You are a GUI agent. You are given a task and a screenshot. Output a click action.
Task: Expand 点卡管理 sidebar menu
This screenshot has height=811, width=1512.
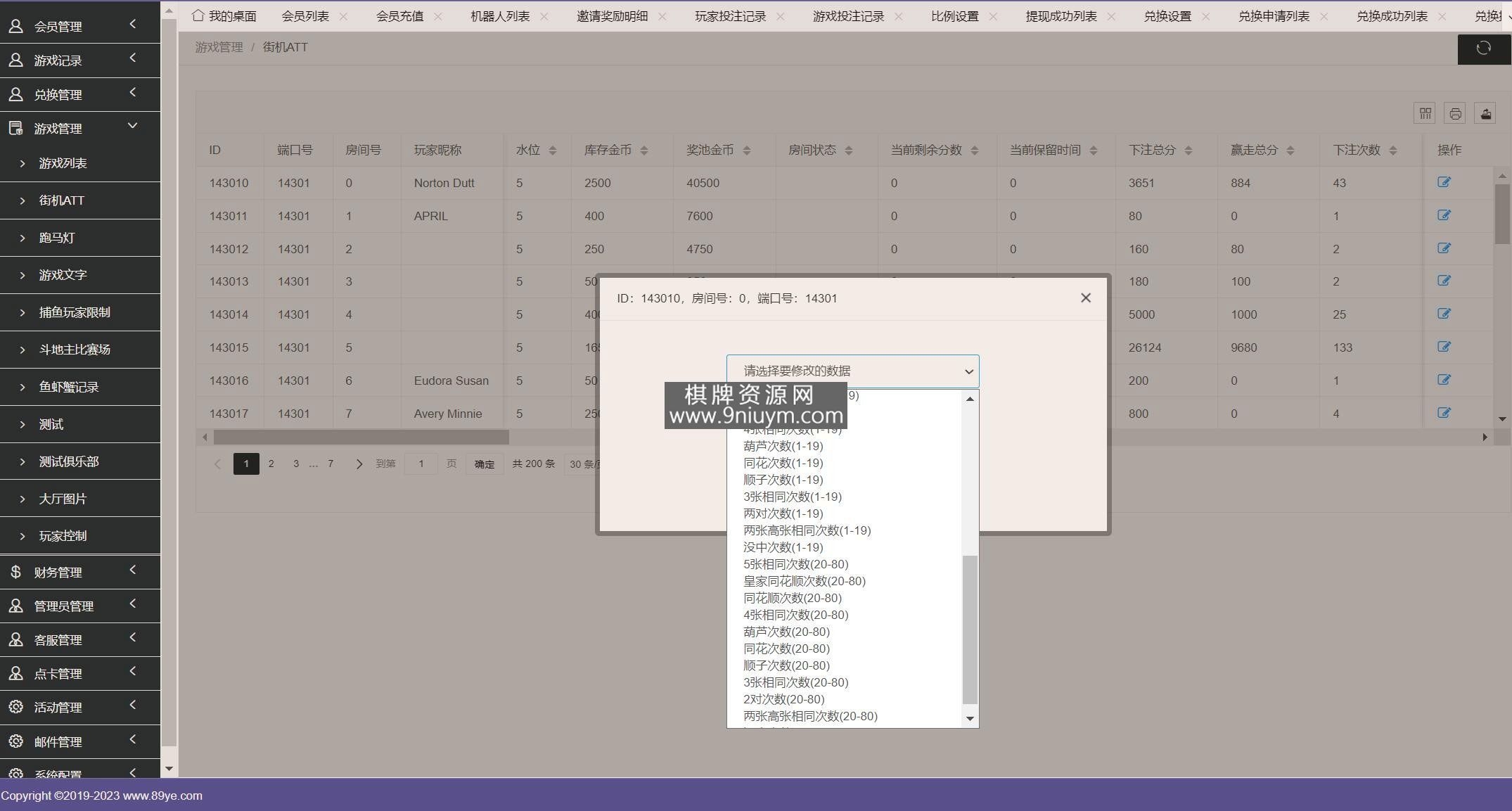click(x=80, y=673)
